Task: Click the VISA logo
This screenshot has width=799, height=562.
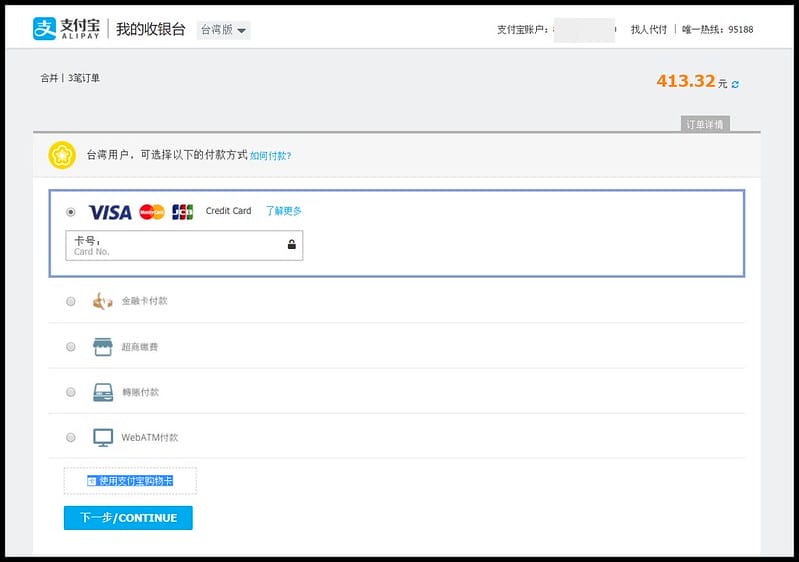Action: click(x=110, y=212)
